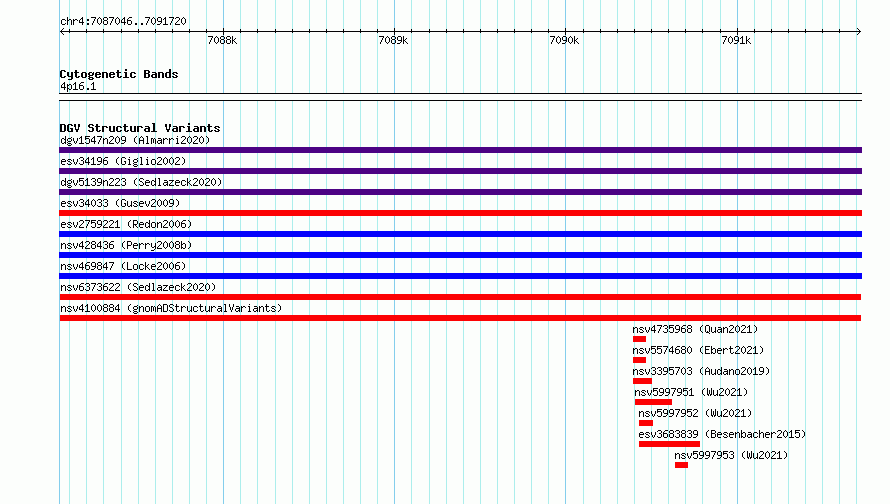Click the esv34196 (Giglio2002) label
The image size is (890, 504).
tap(123, 161)
